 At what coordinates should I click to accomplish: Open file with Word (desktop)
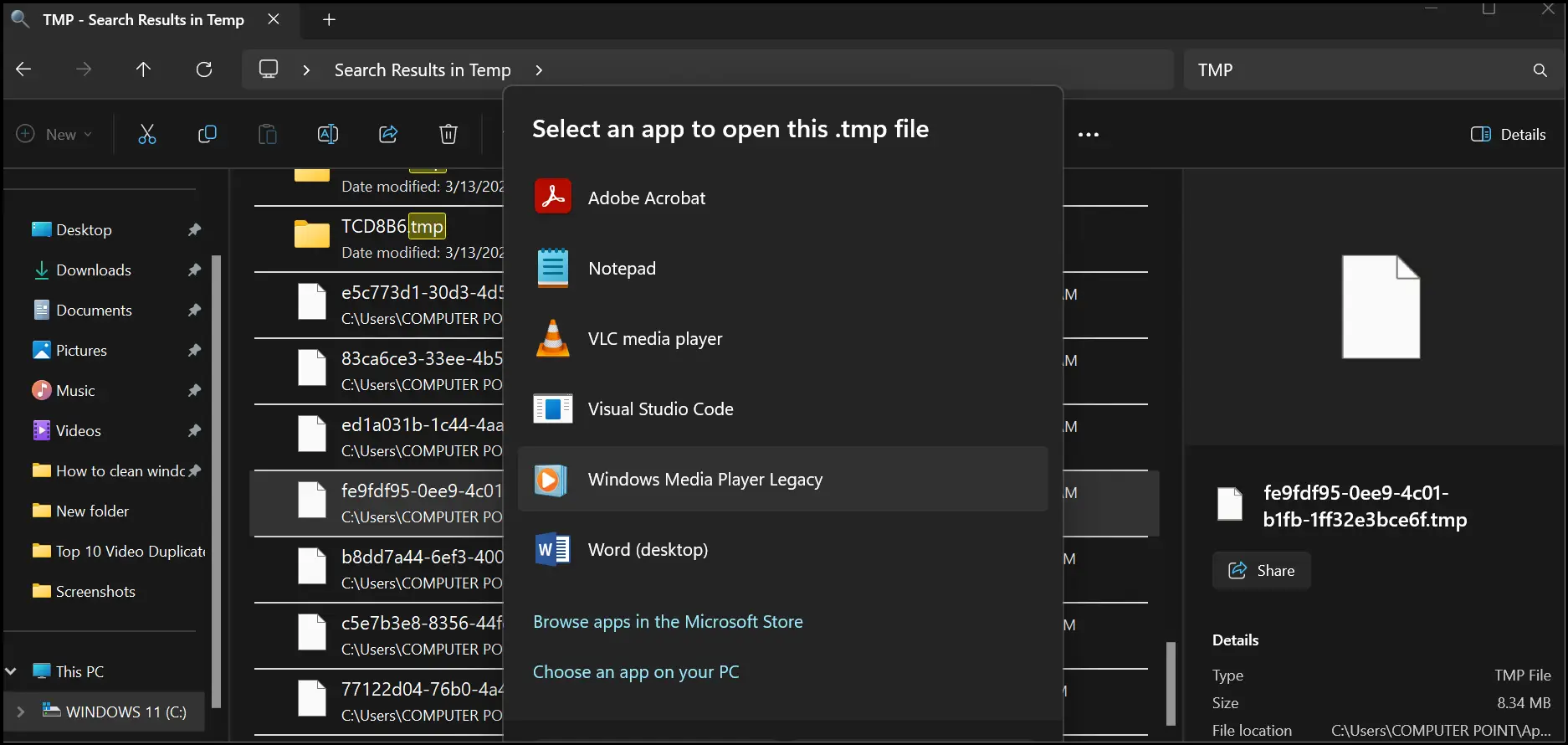tap(782, 549)
